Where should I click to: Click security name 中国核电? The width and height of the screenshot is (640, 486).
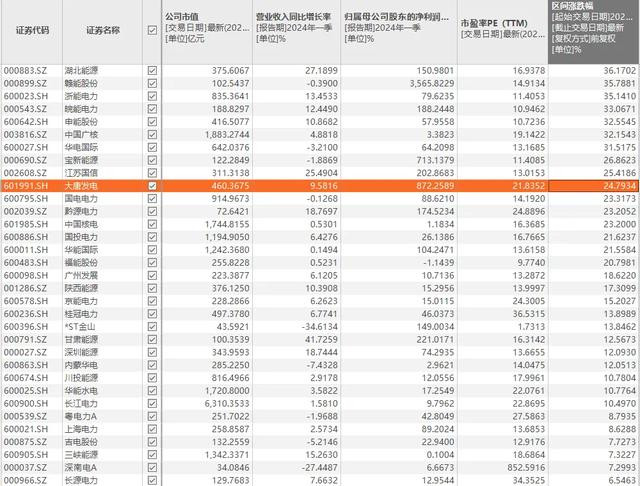(x=81, y=224)
